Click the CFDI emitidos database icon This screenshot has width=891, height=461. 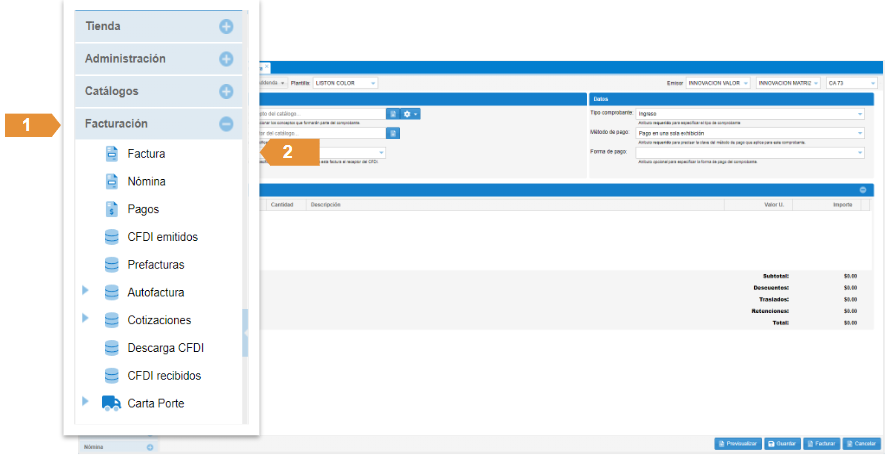112,238
